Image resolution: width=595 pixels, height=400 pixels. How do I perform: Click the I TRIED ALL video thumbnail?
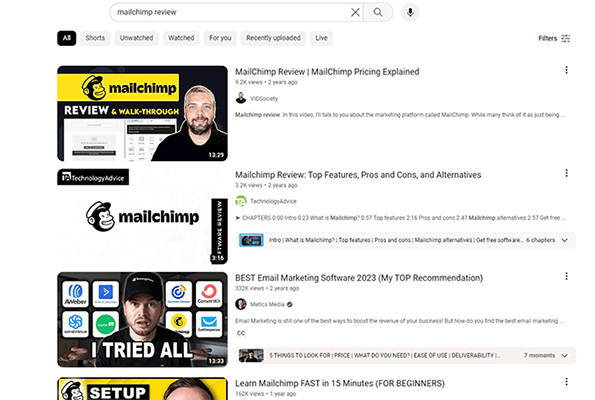142,320
